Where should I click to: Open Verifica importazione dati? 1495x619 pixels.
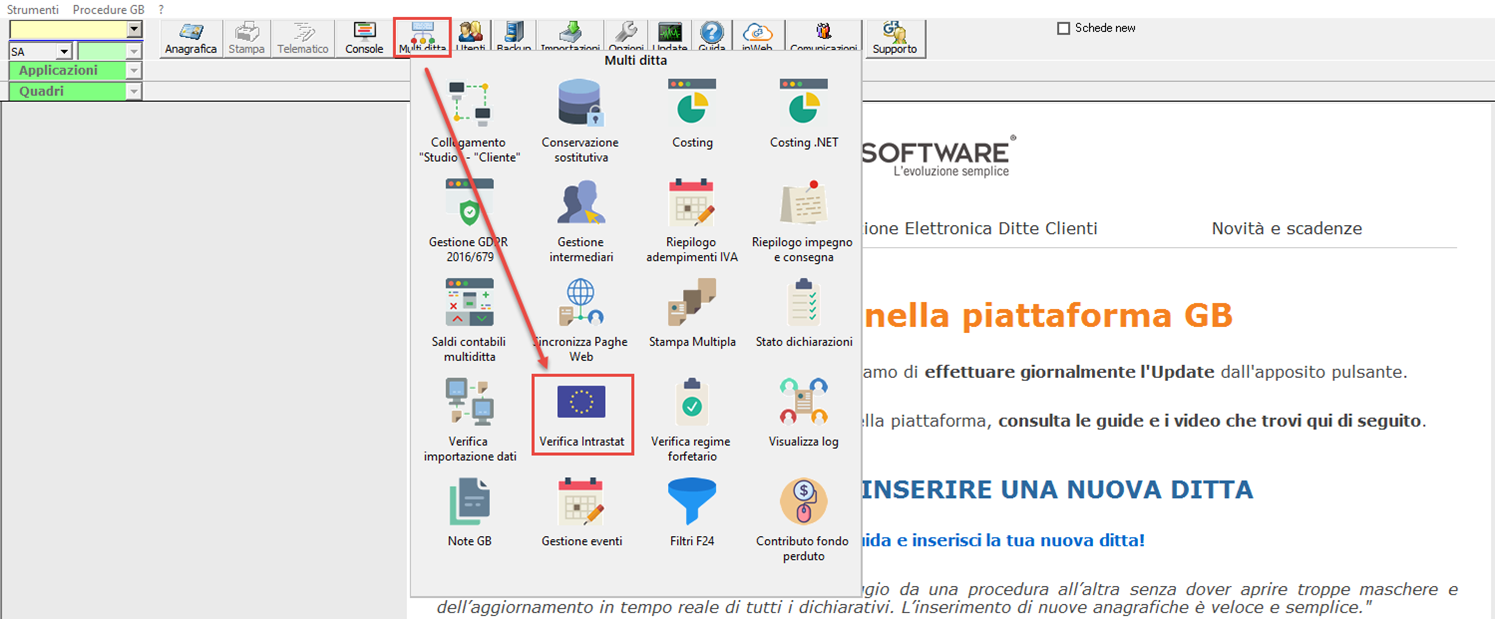pyautogui.click(x=470, y=420)
